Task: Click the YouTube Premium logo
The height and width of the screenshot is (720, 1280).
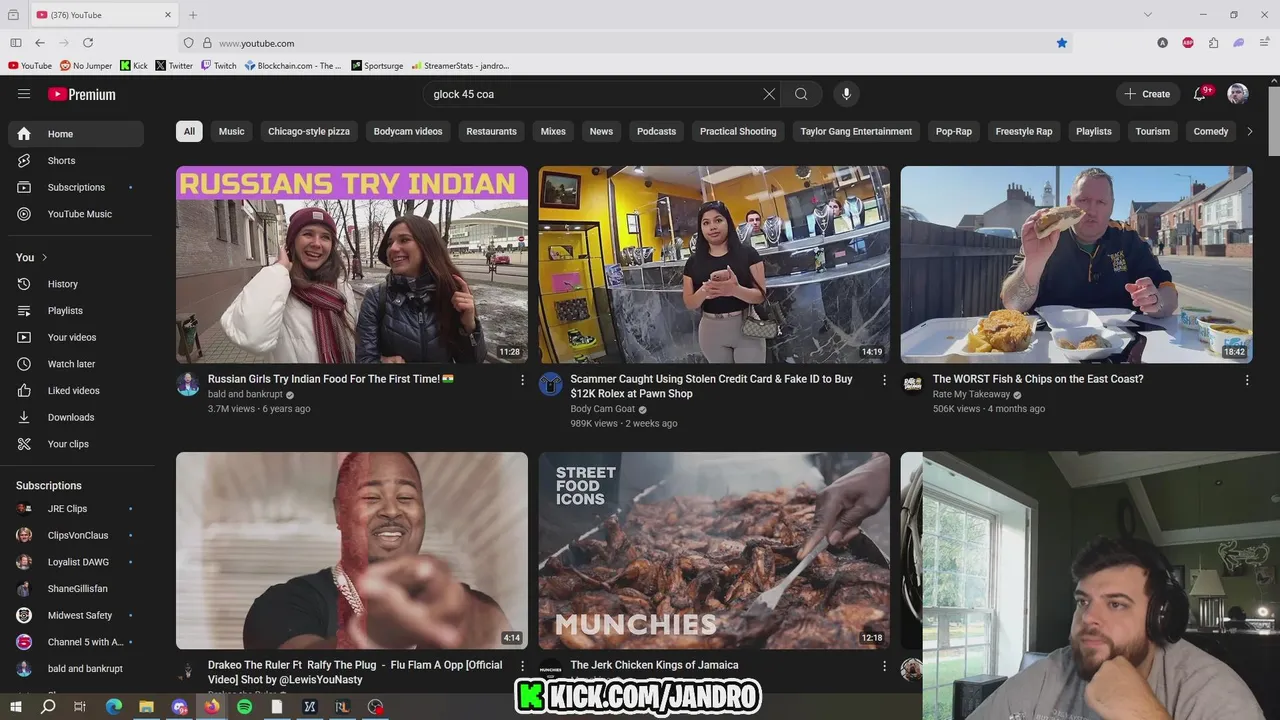Action: [x=82, y=94]
